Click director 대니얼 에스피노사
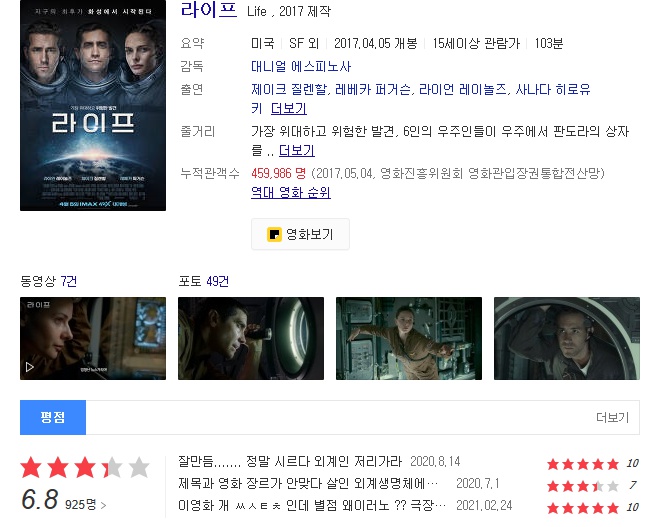The image size is (660, 527). click(x=301, y=67)
